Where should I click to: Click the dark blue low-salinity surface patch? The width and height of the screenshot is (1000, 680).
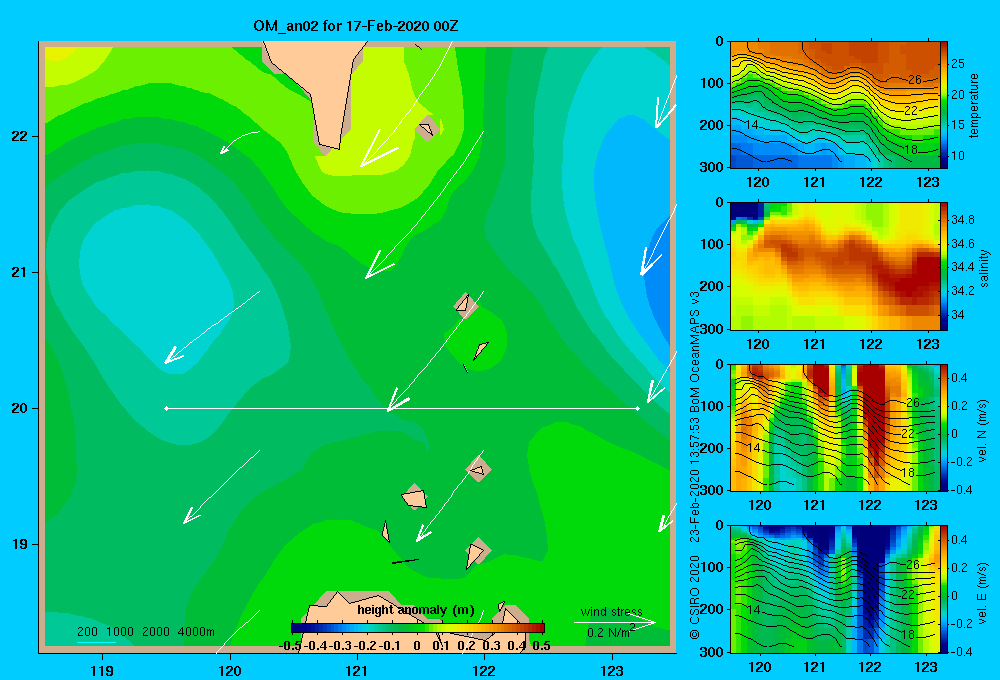coord(746,211)
